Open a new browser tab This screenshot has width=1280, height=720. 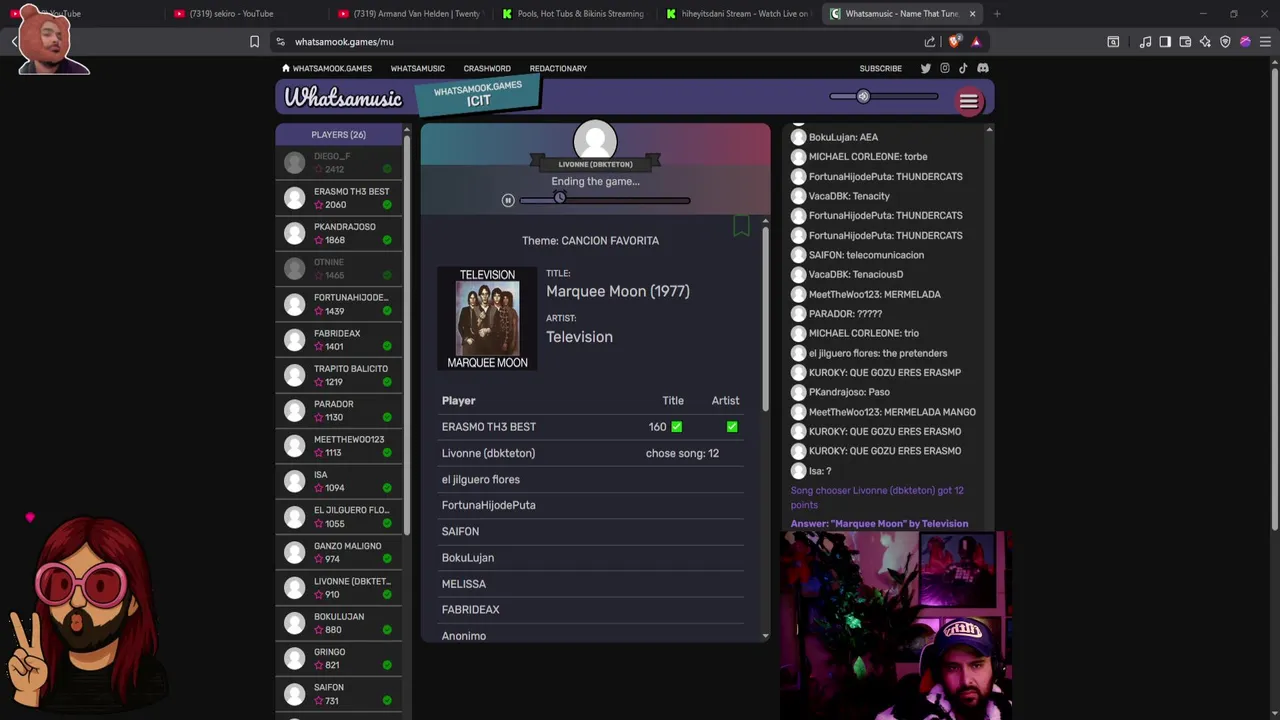[x=997, y=14]
